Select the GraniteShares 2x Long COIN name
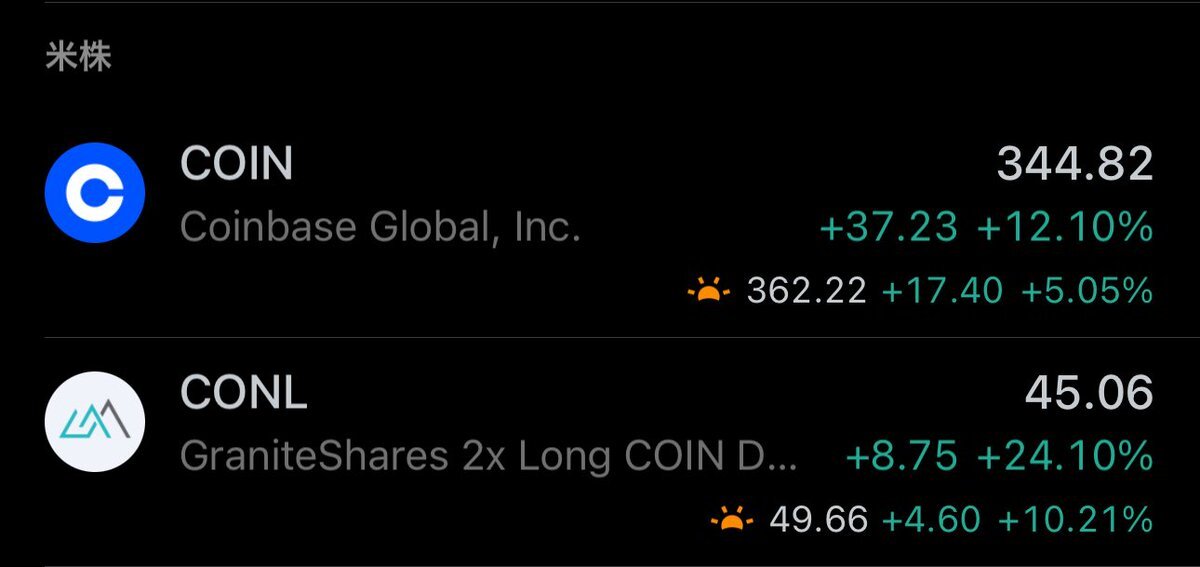This screenshot has height=567, width=1200. click(490, 457)
